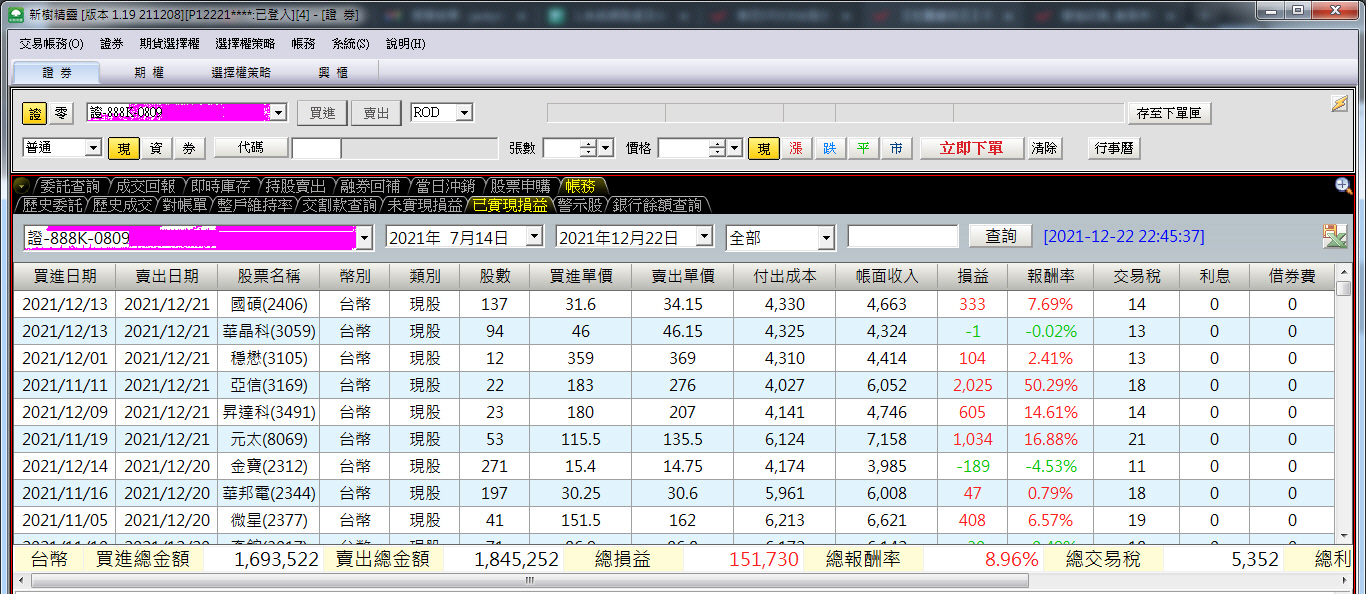Export results with the Excel icon

(x=1334, y=237)
